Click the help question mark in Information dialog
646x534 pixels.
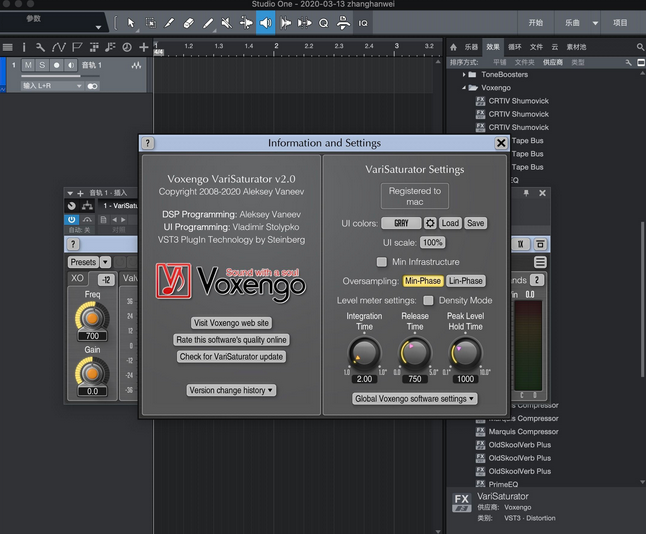click(148, 143)
